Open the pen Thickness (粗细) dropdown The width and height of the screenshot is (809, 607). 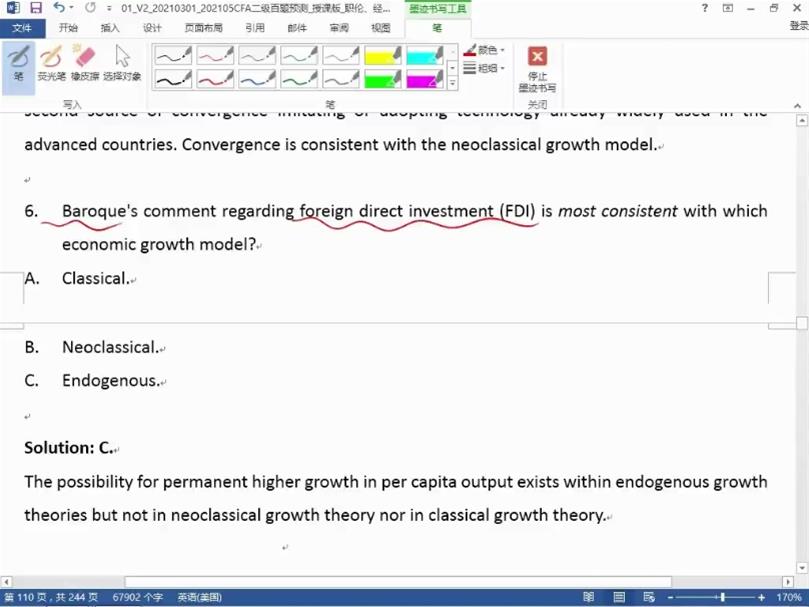click(x=484, y=68)
